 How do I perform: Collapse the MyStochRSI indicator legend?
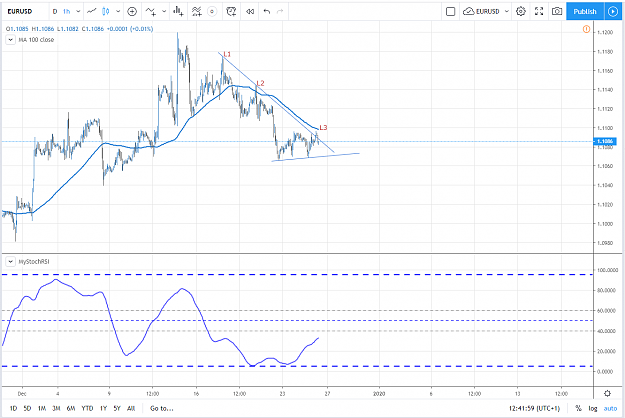[10, 262]
